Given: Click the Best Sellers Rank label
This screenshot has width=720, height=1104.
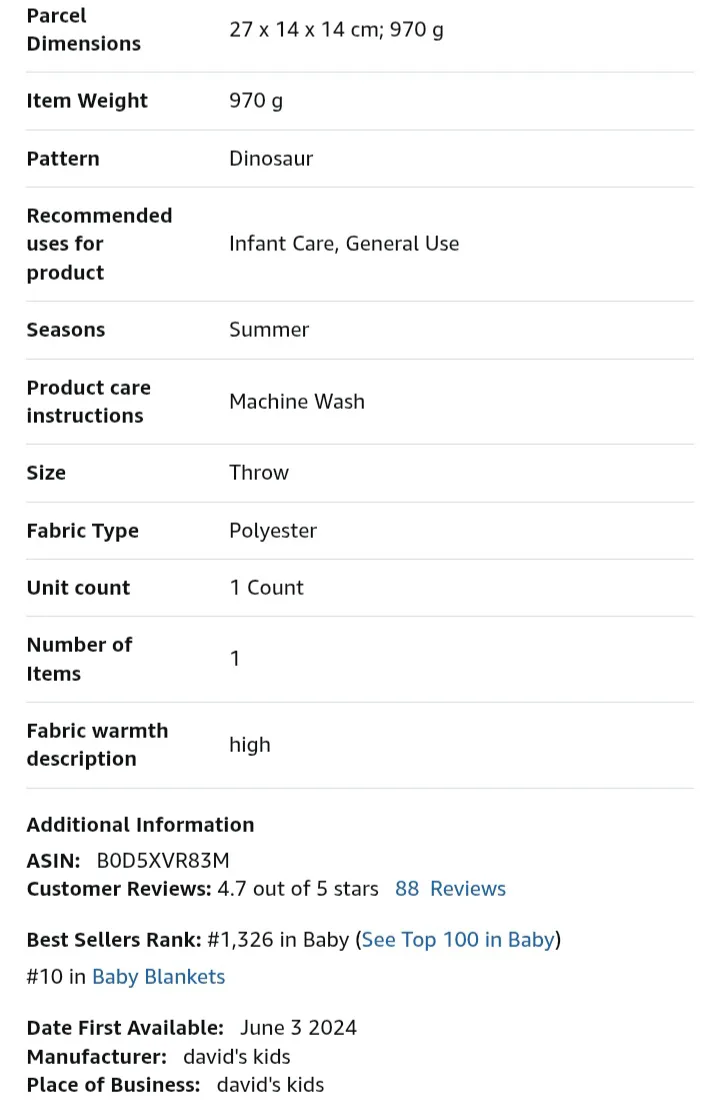Looking at the screenshot, I should pos(114,940).
